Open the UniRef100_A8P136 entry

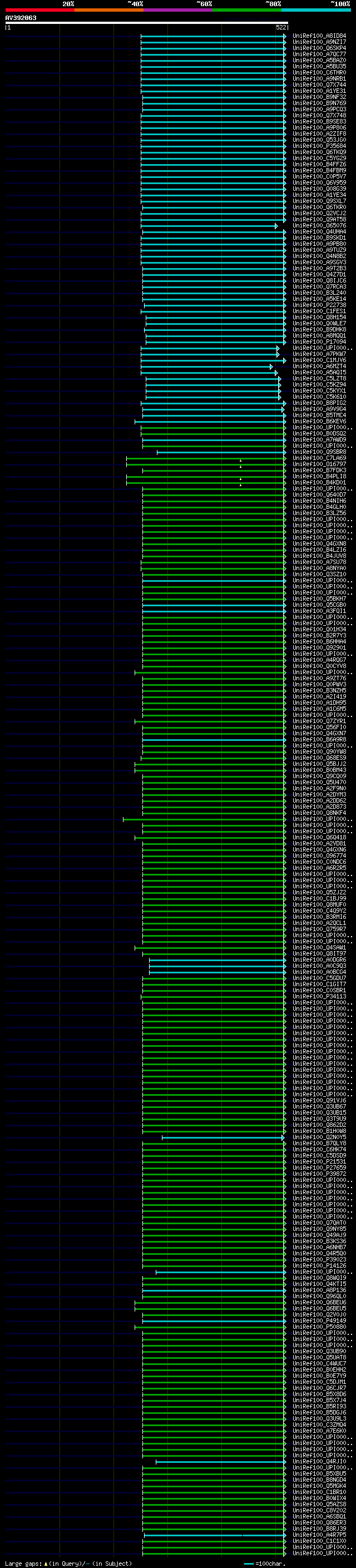(319, 1290)
